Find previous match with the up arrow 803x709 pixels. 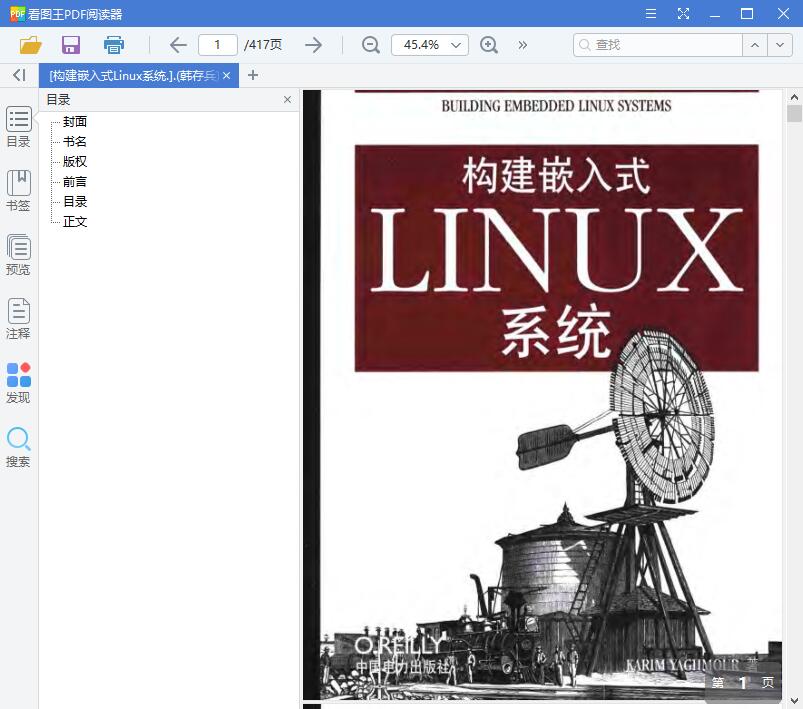point(755,45)
